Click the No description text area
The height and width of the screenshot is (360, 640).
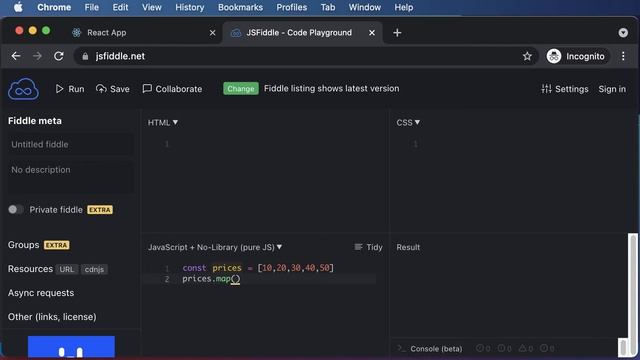click(70, 176)
